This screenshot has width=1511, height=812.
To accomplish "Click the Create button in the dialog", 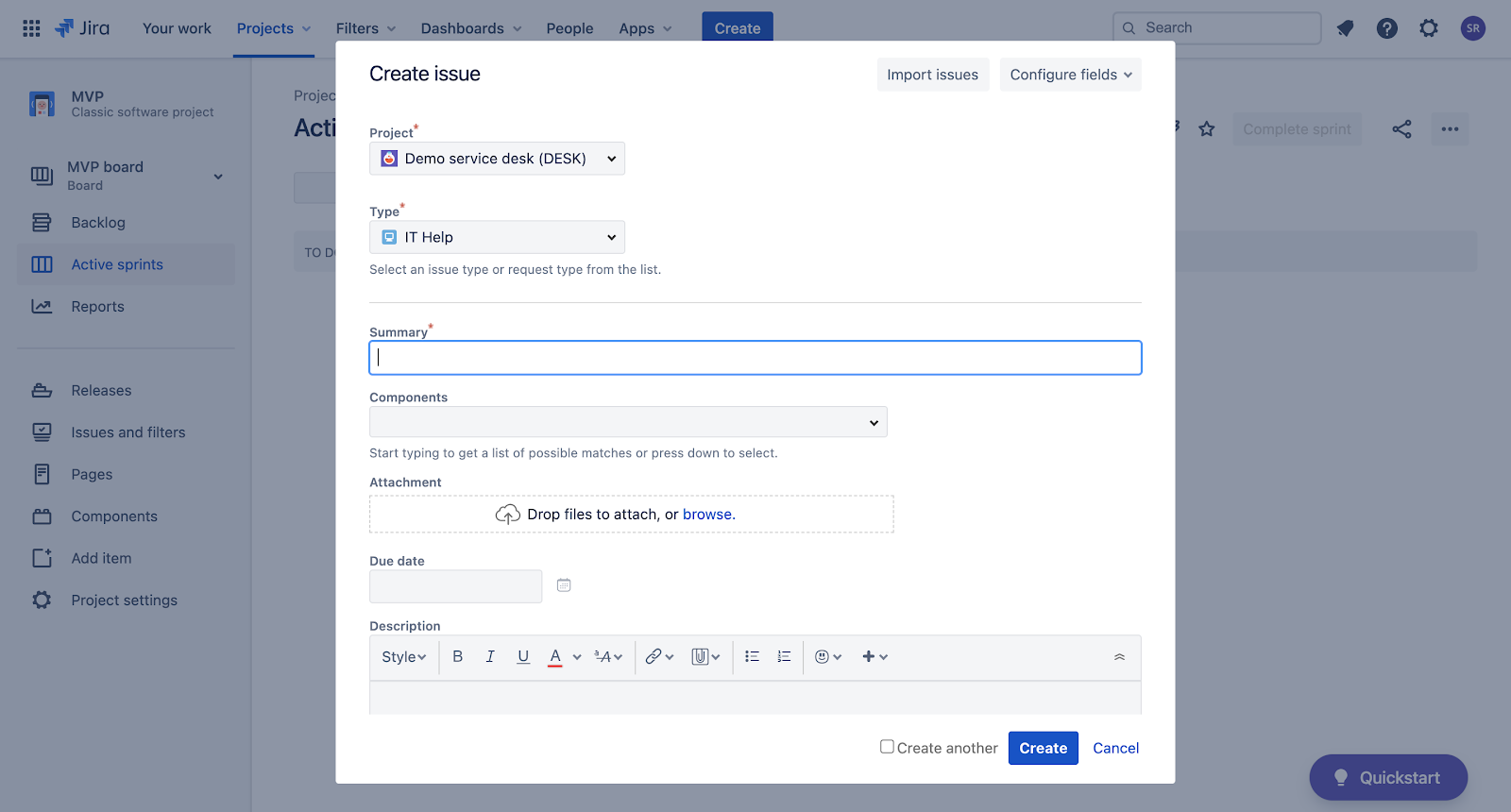I will 1044,748.
